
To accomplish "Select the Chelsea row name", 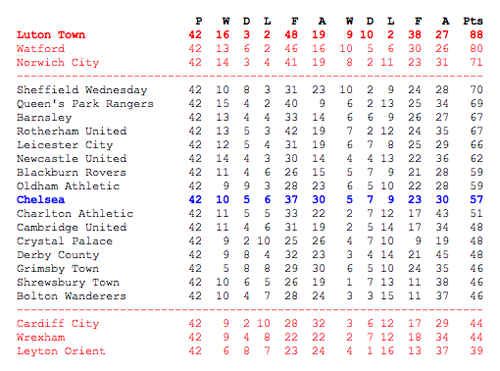I will (x=41, y=200).
